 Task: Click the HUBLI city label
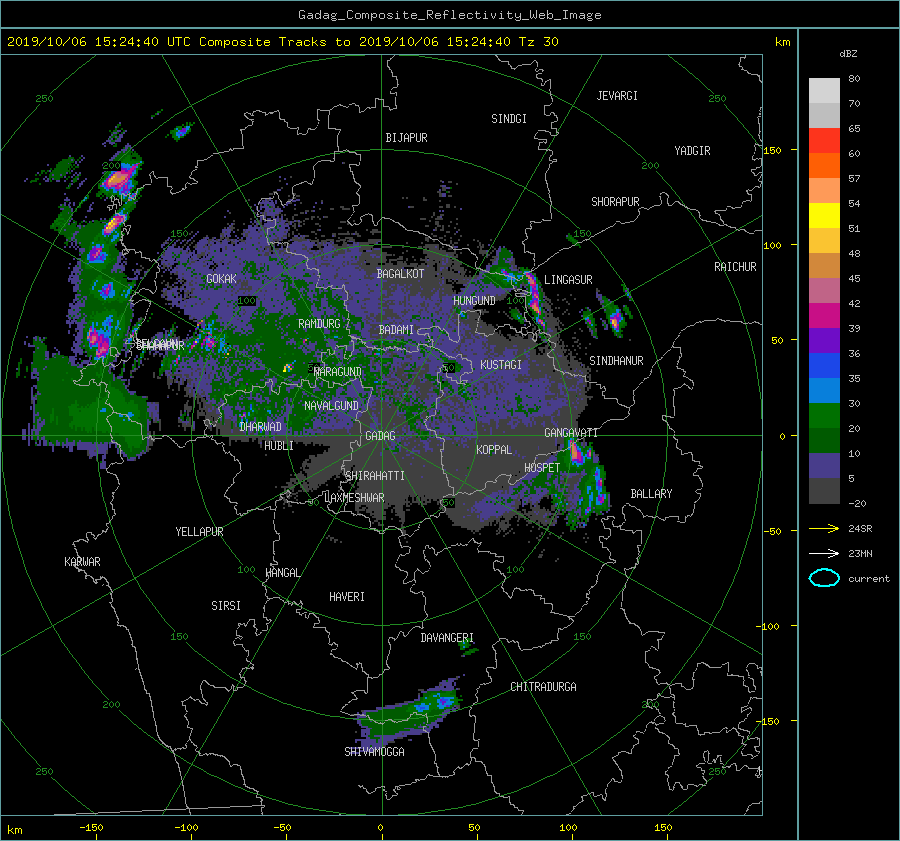279,445
